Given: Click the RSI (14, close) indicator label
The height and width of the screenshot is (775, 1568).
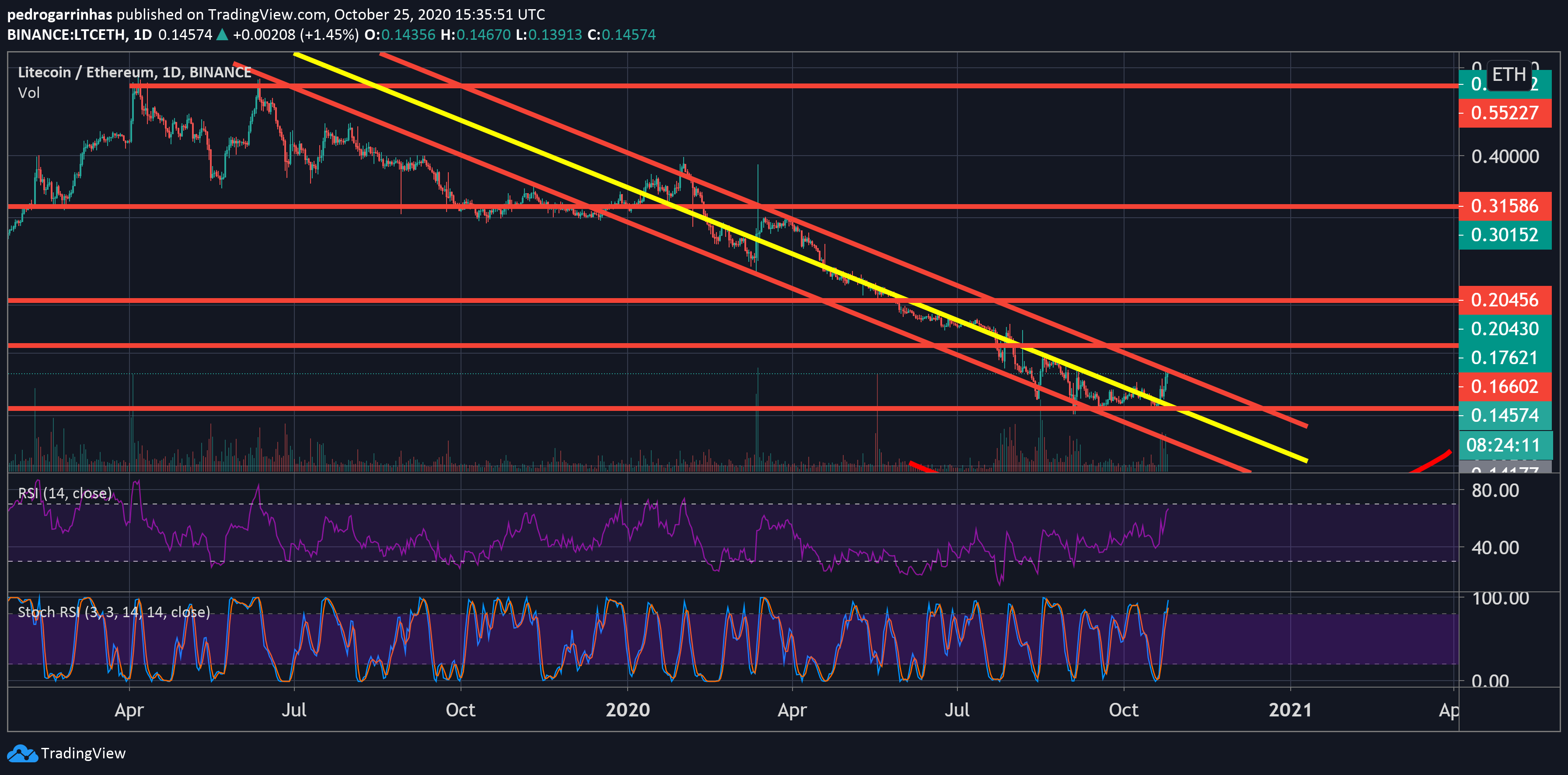Looking at the screenshot, I should [65, 493].
